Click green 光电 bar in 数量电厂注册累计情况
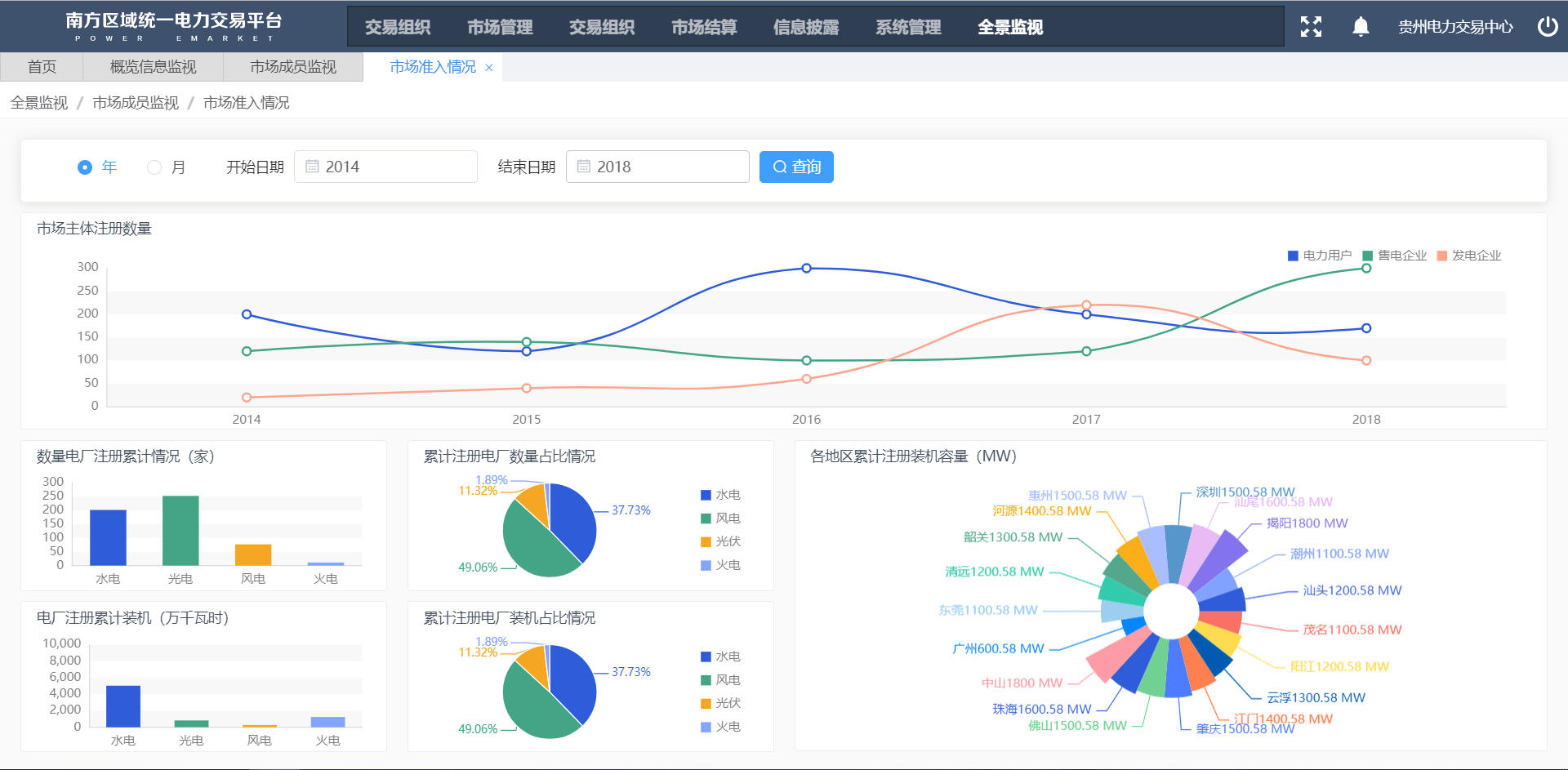 tap(180, 531)
